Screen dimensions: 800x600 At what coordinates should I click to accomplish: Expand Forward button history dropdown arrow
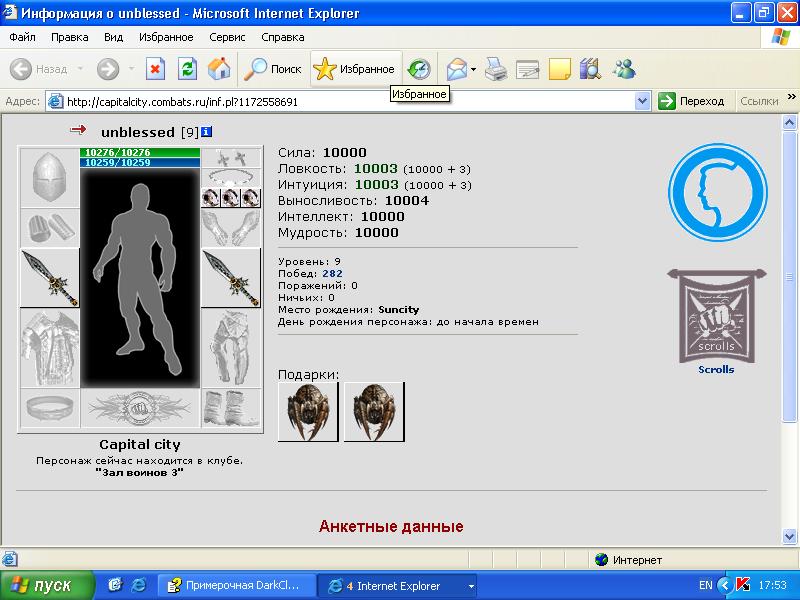(x=131, y=68)
